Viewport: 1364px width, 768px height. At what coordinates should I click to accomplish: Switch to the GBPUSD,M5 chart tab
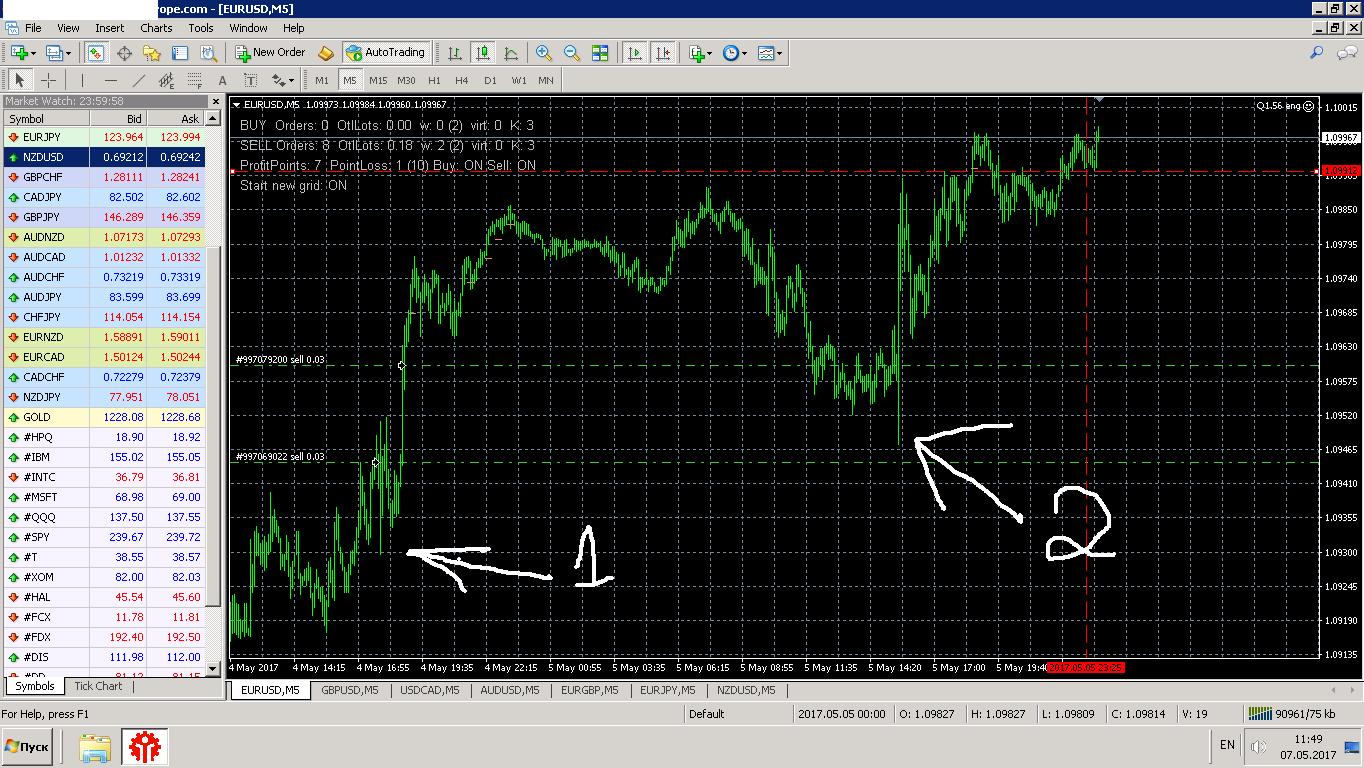tap(349, 690)
